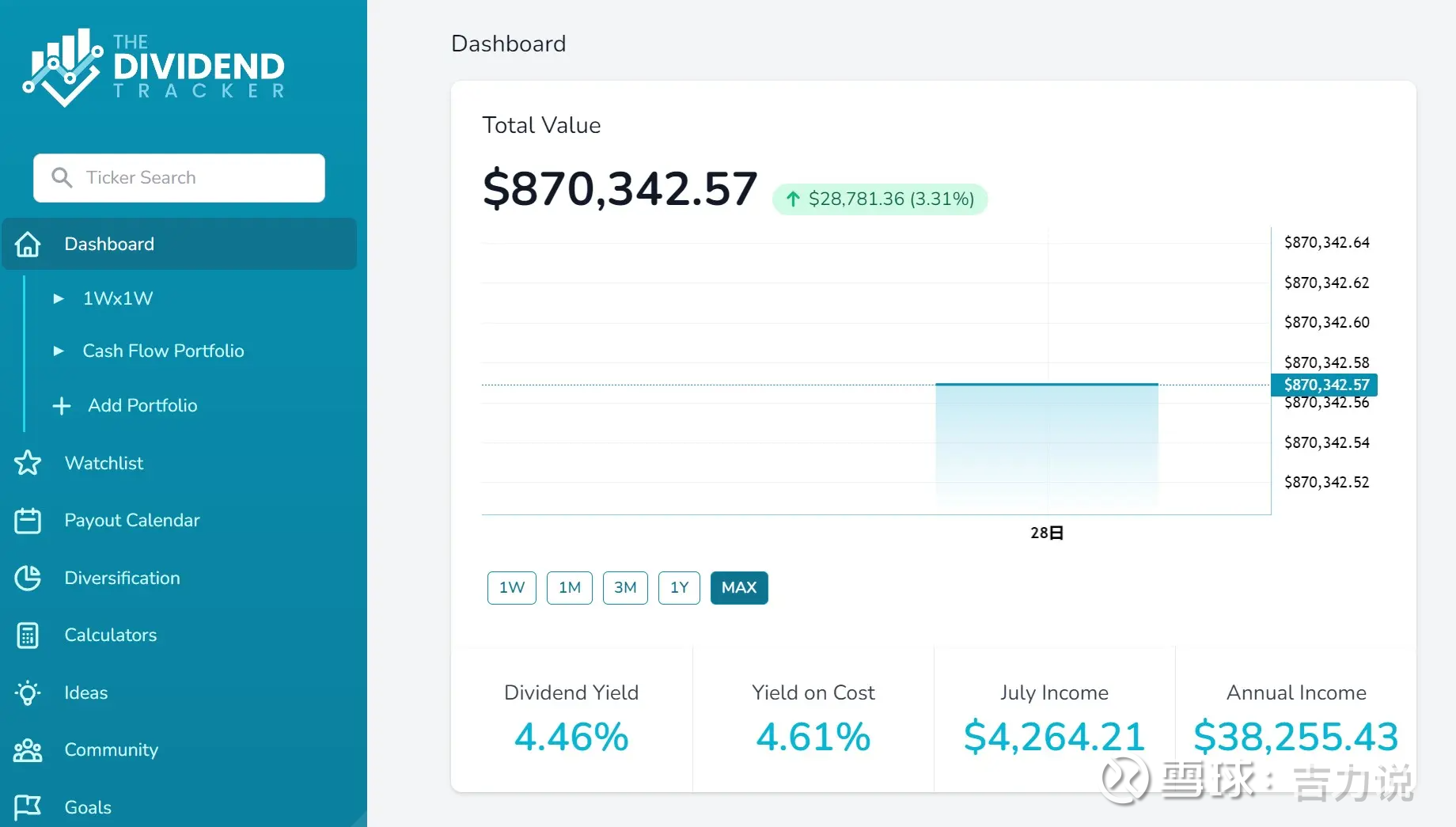Select the Calculators icon
The height and width of the screenshot is (827, 1456).
click(28, 635)
